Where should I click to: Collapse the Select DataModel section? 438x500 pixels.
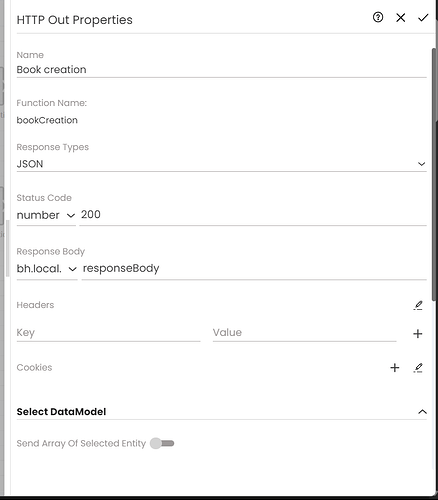(422, 412)
